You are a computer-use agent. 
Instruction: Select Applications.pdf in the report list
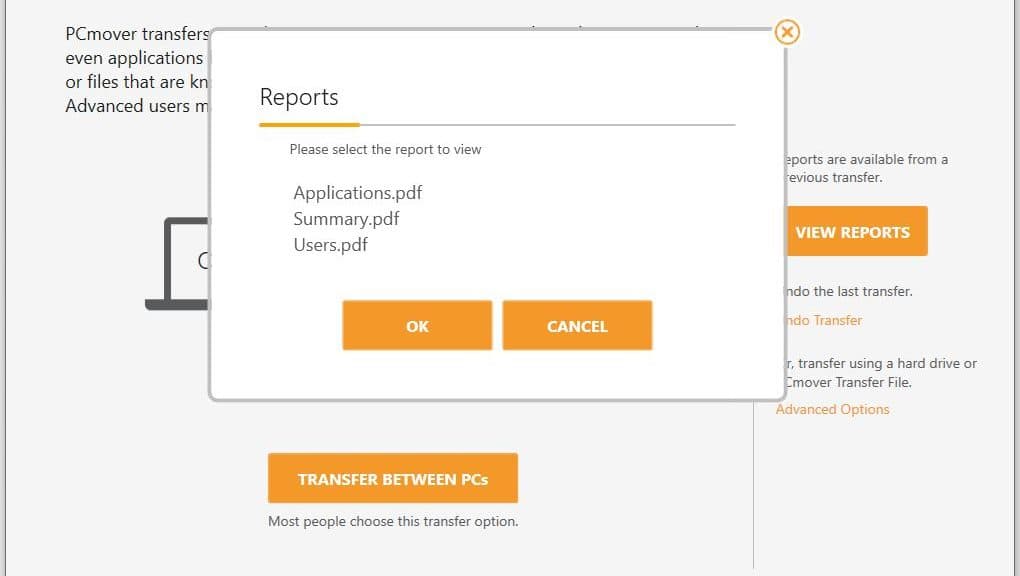tap(358, 193)
